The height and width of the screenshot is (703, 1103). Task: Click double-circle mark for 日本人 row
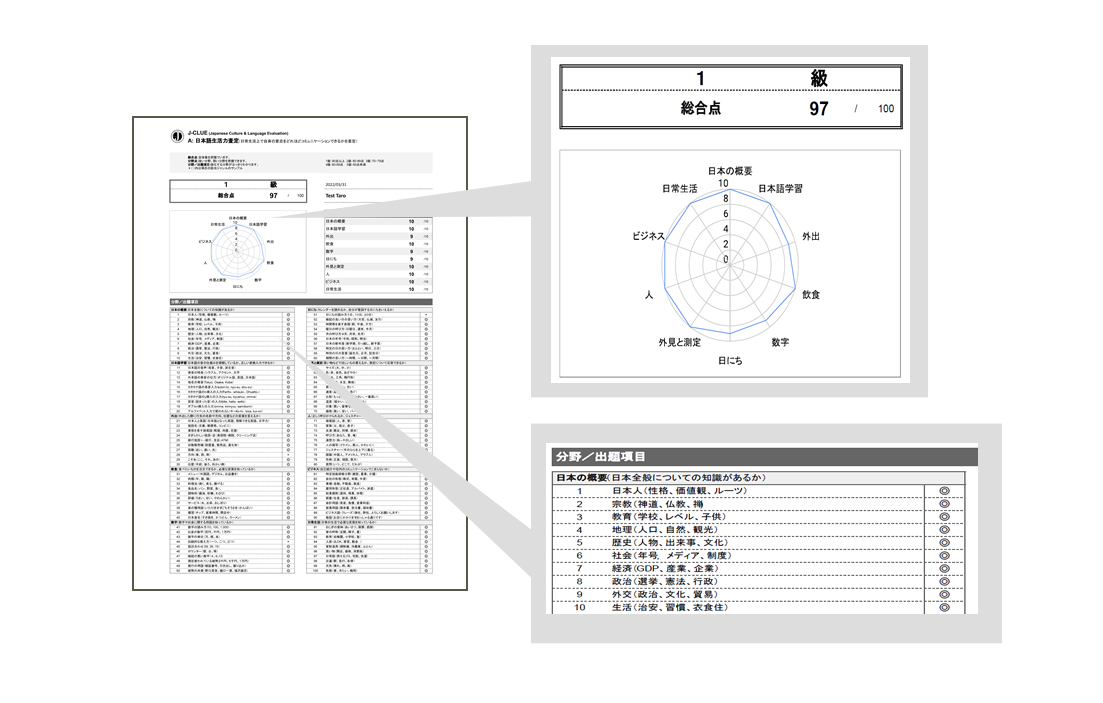tap(944, 491)
